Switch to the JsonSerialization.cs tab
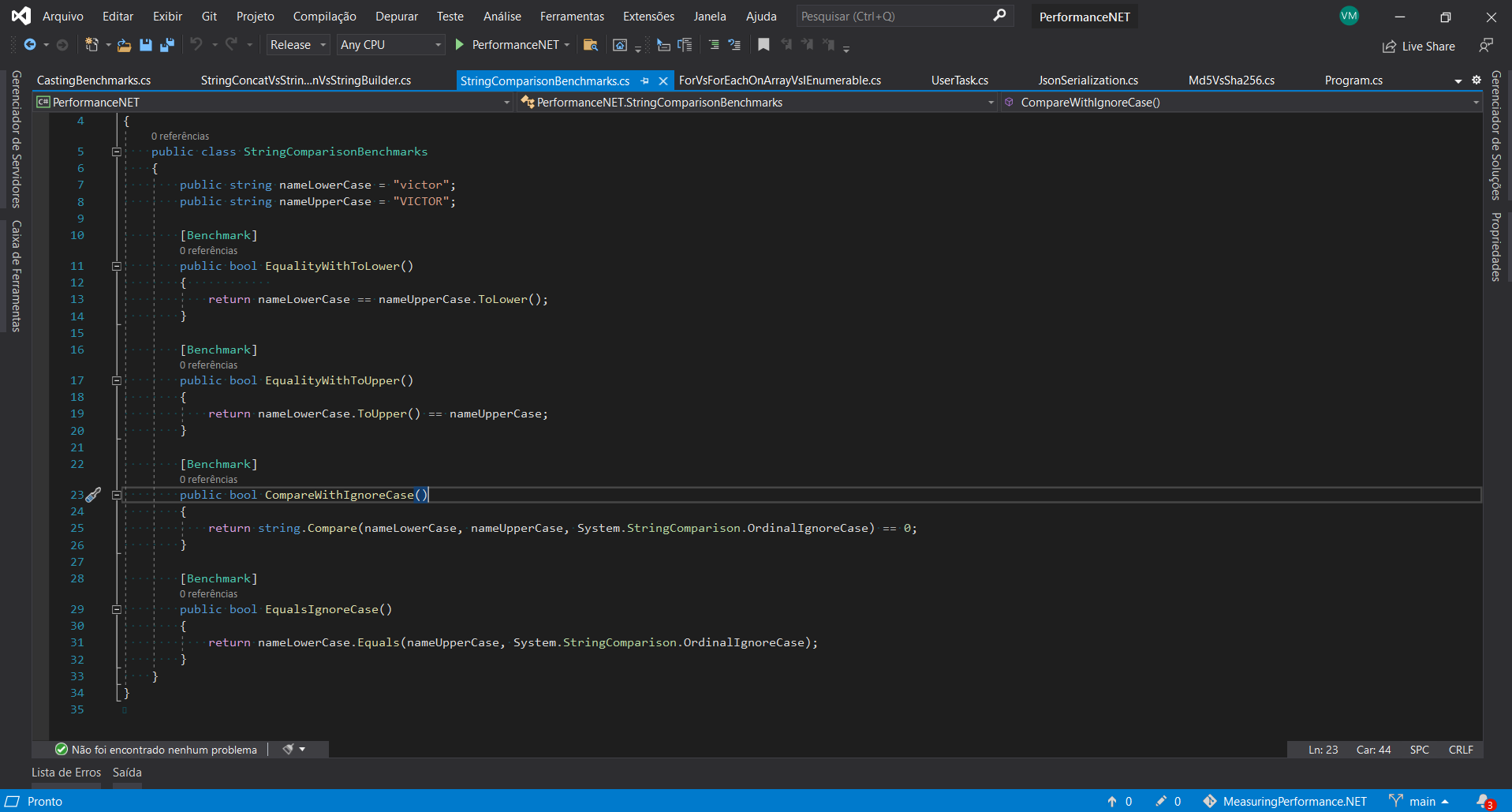1512x812 pixels. click(x=1088, y=80)
